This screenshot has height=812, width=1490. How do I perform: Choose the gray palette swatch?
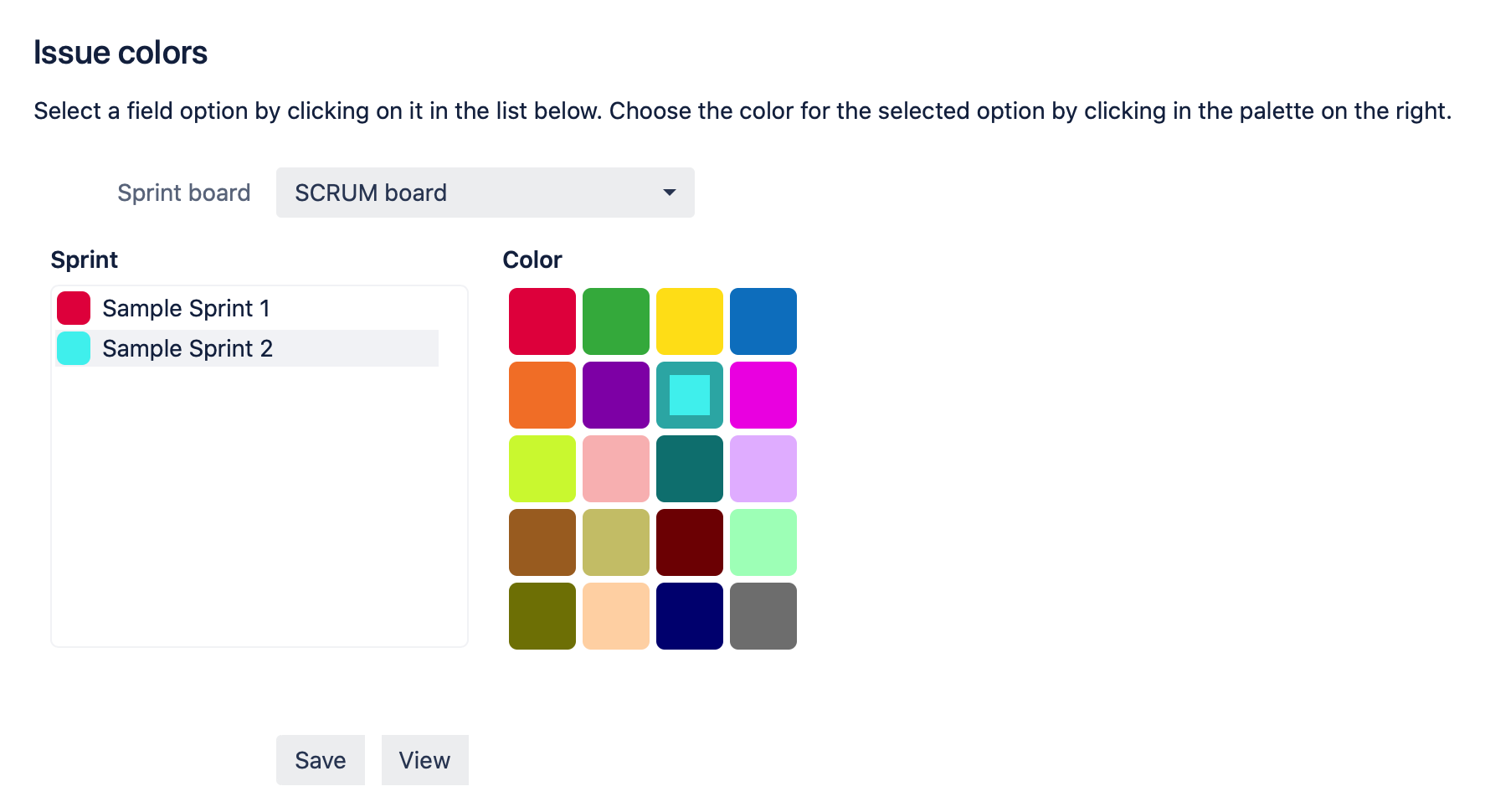click(763, 616)
